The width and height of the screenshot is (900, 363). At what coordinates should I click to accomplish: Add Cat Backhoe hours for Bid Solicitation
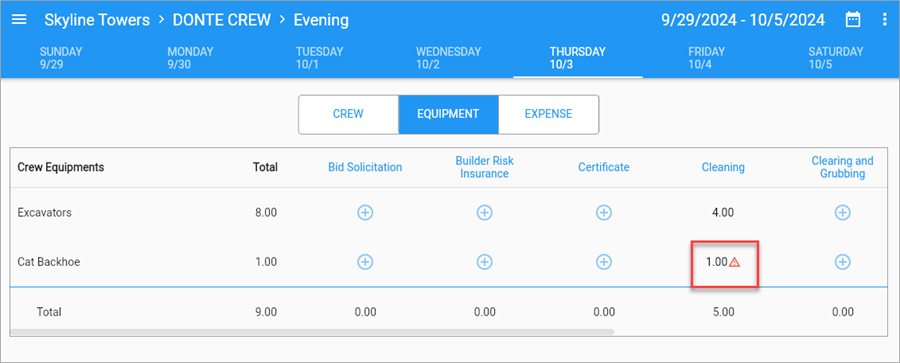pyautogui.click(x=365, y=262)
